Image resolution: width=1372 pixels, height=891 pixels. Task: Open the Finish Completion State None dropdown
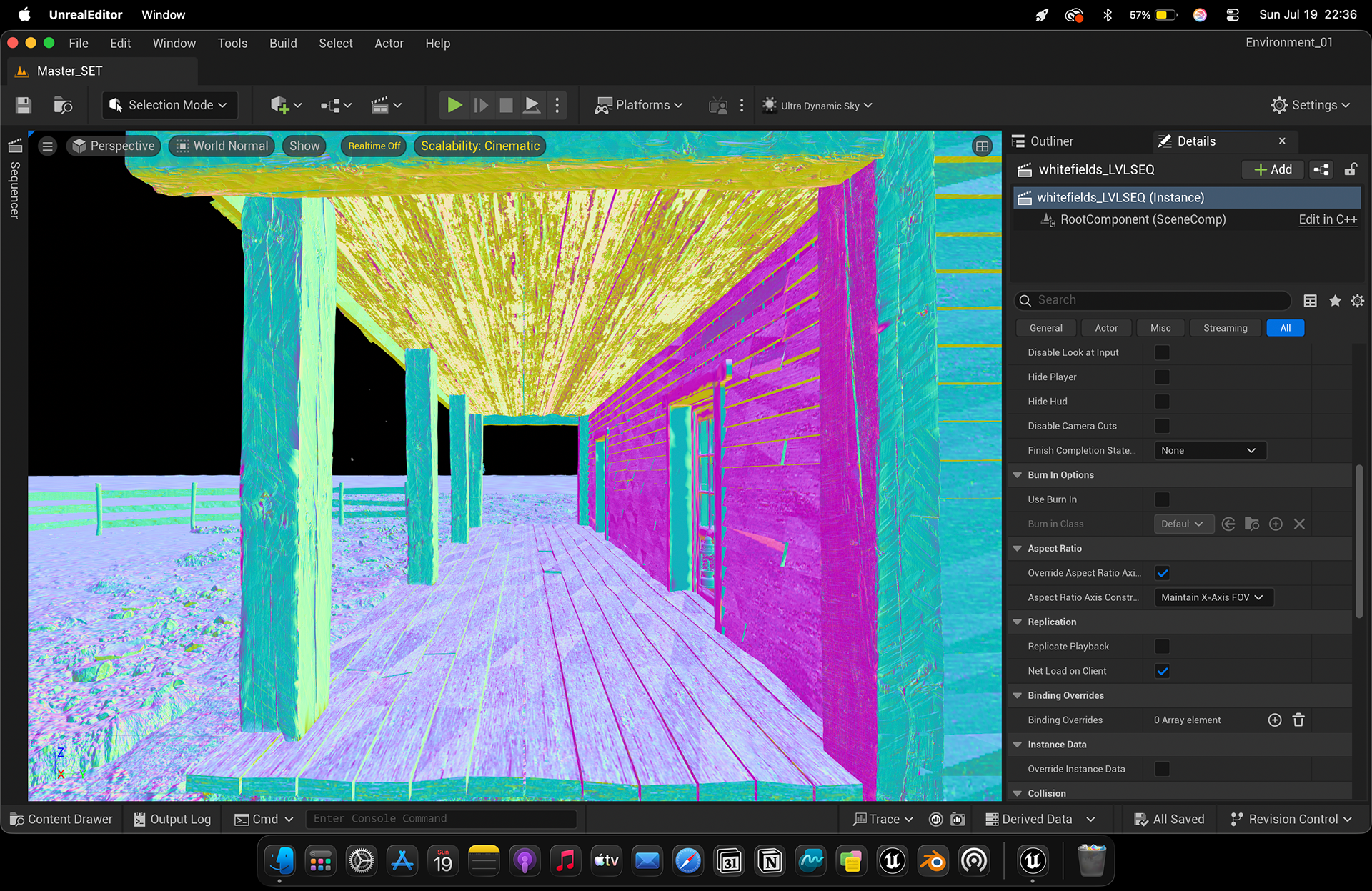(x=1210, y=450)
